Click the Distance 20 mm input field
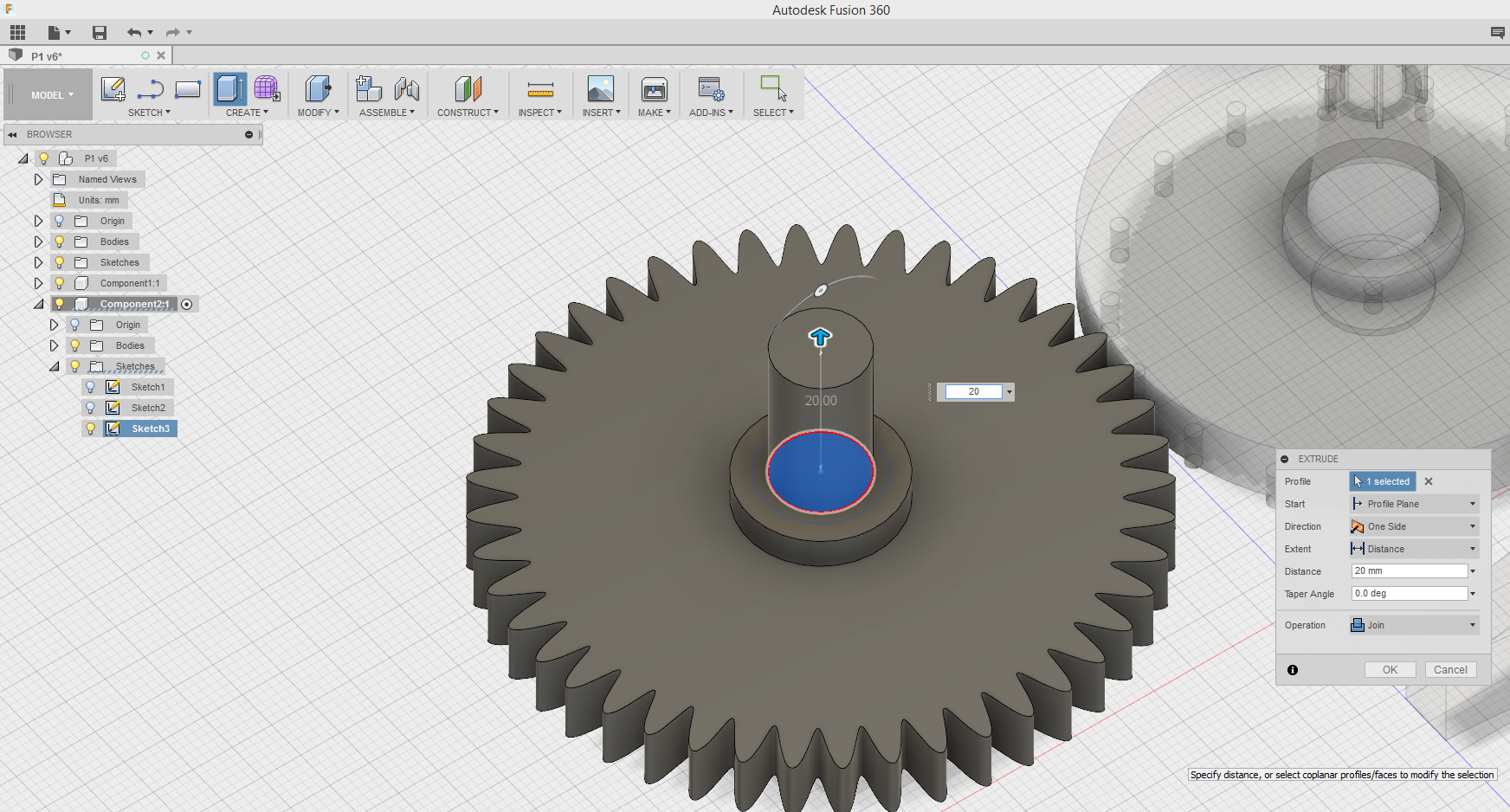Image resolution: width=1510 pixels, height=812 pixels. [1410, 571]
